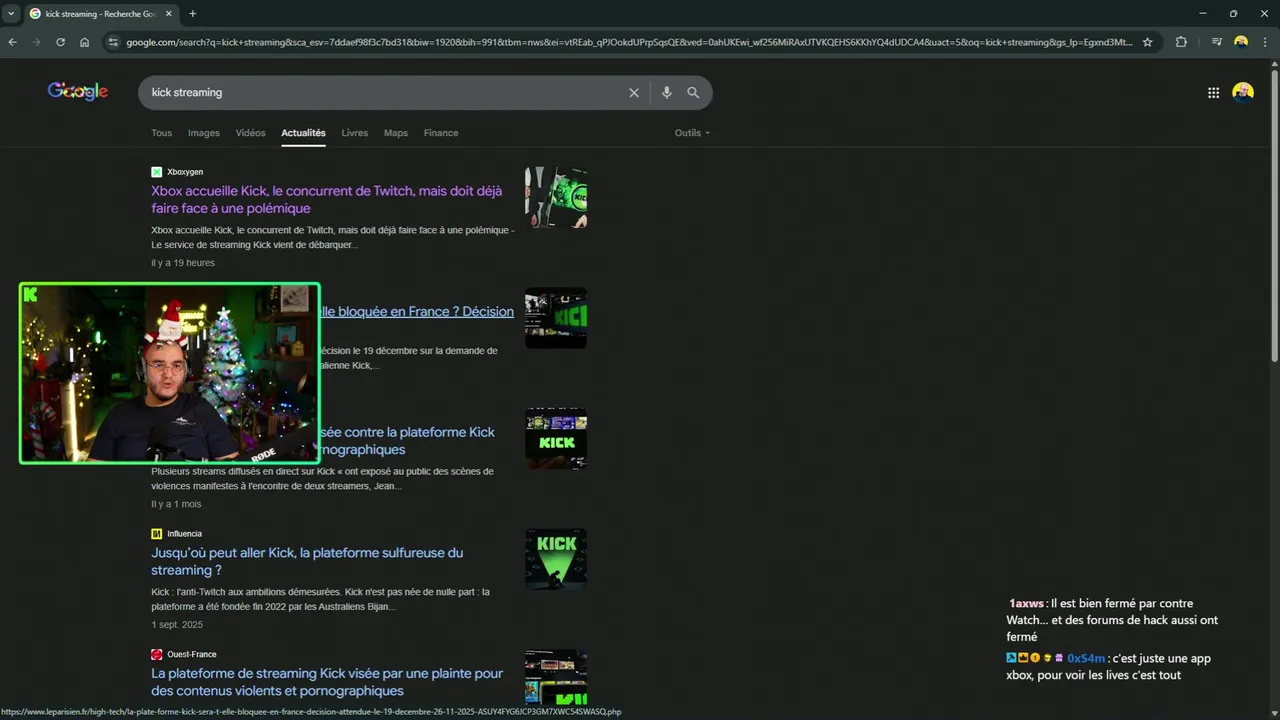Viewport: 1280px width, 720px height.
Task: Restore down the browser window
Action: (1233, 14)
